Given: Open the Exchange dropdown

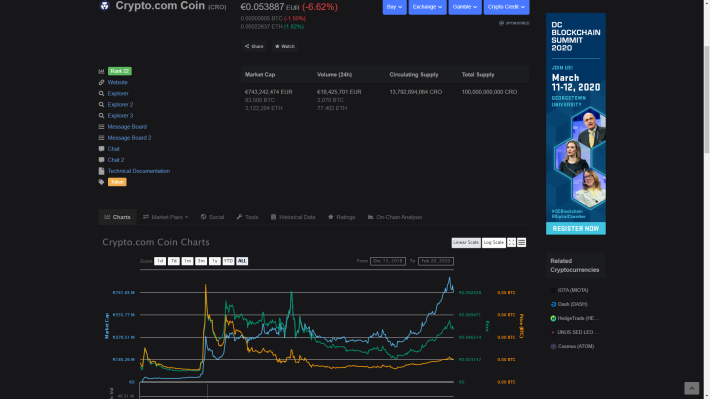Looking at the screenshot, I should coord(427,7).
